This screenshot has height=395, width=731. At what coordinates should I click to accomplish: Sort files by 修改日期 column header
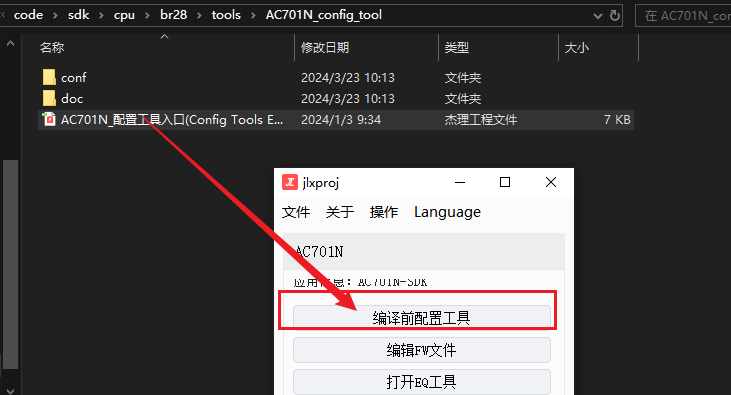coord(324,48)
